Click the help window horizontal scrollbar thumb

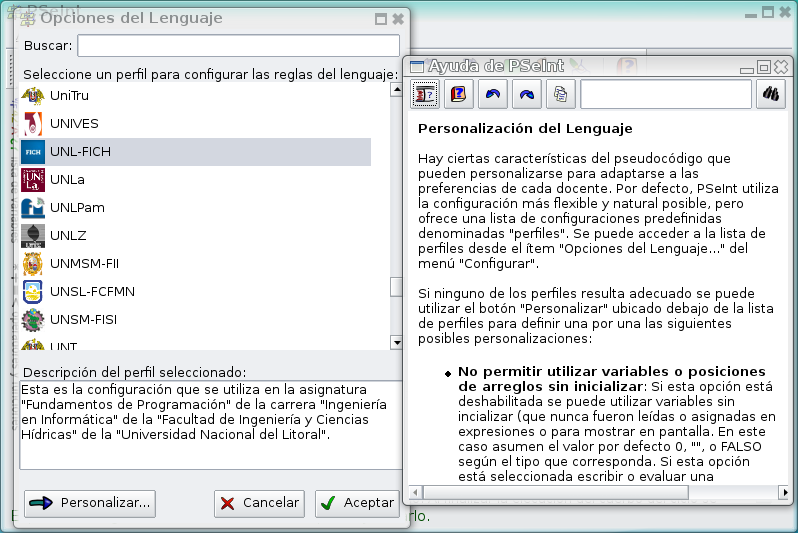pos(556,492)
